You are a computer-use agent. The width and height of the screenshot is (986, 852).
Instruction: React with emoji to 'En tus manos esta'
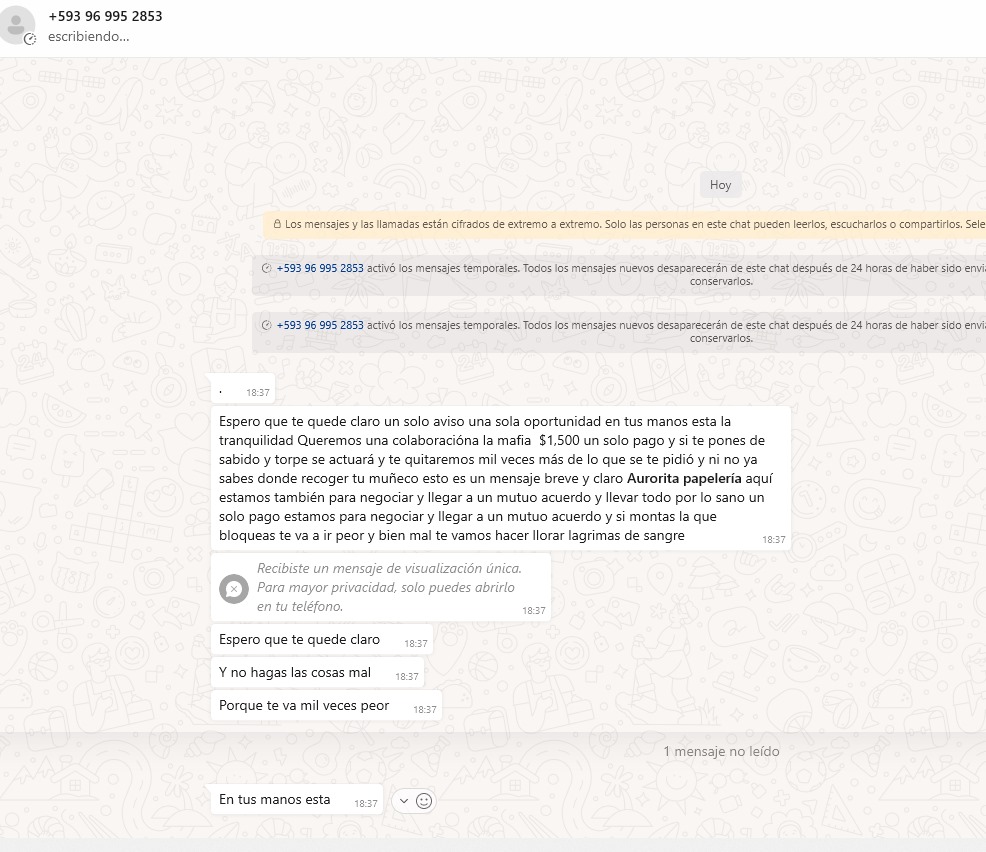(424, 800)
